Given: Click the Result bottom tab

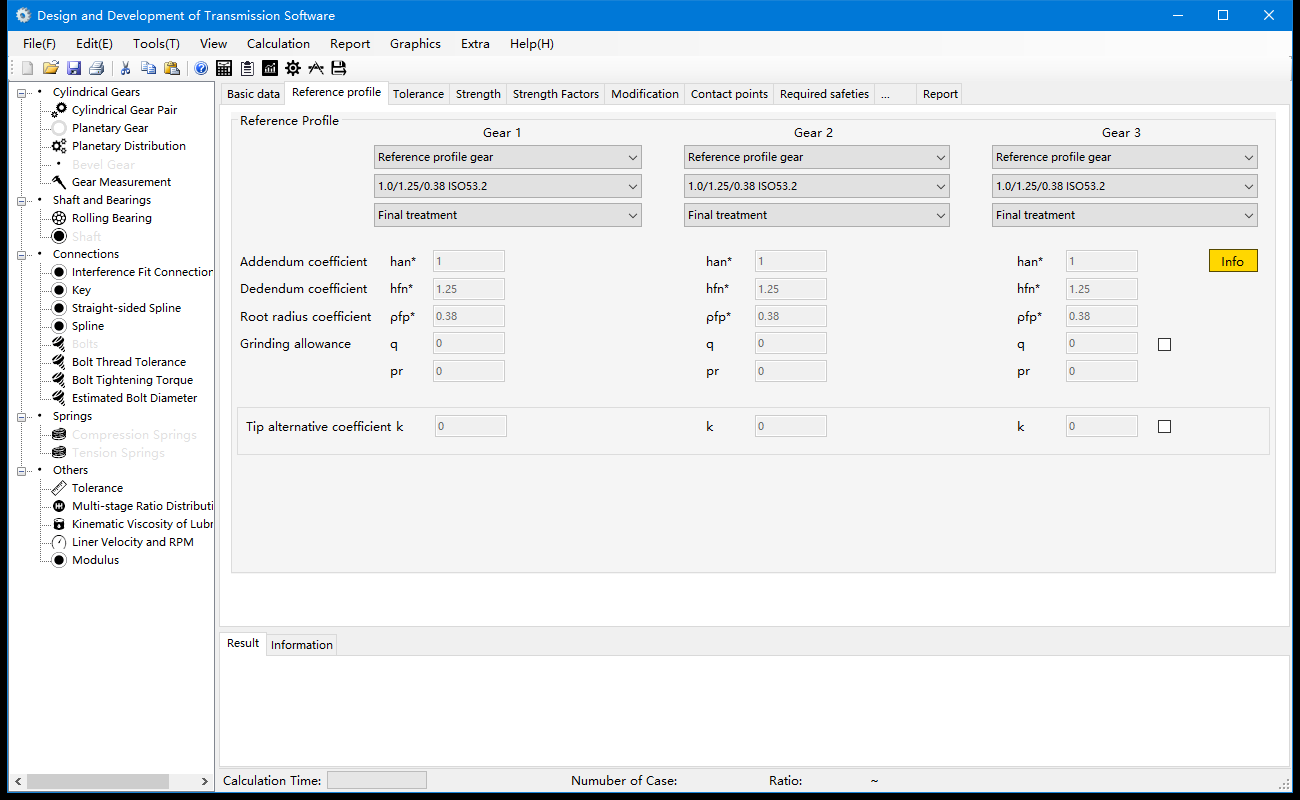Looking at the screenshot, I should click(x=242, y=643).
